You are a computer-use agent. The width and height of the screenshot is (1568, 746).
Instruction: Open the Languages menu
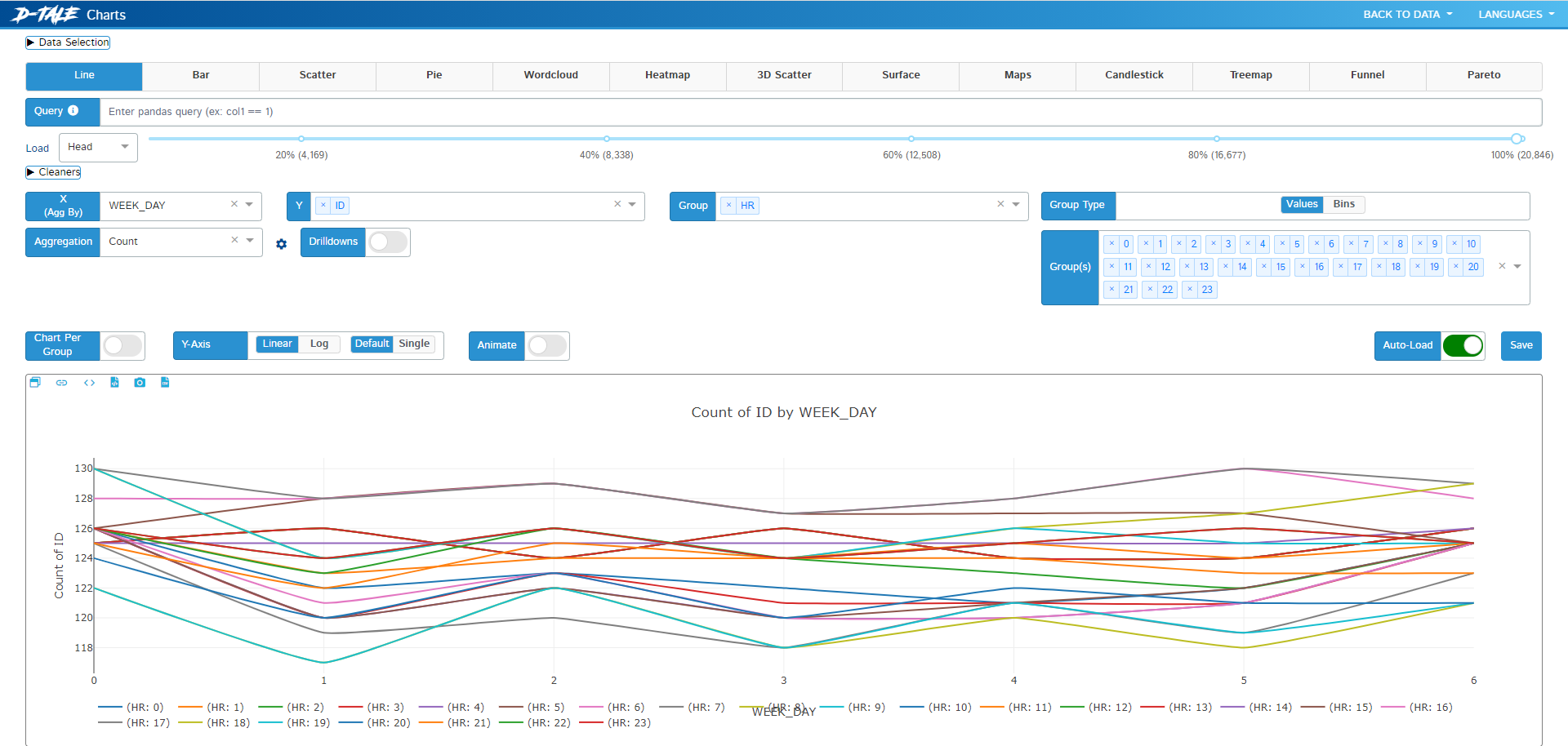[1516, 14]
